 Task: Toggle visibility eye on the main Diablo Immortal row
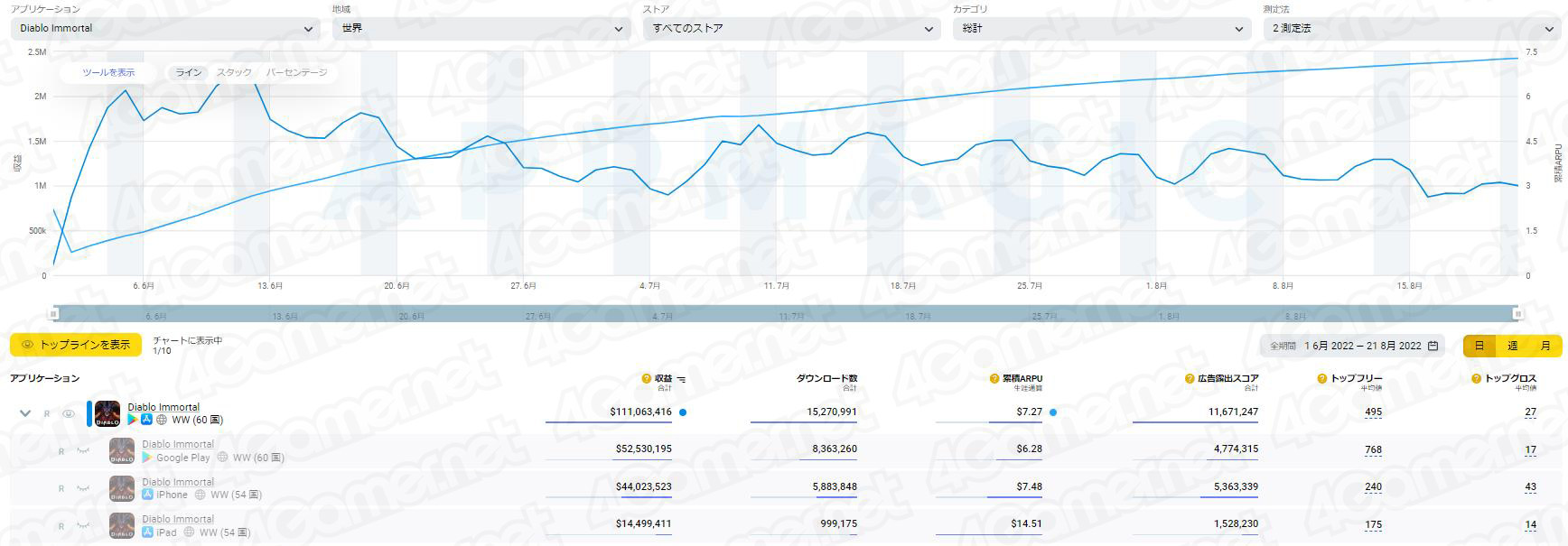(69, 414)
